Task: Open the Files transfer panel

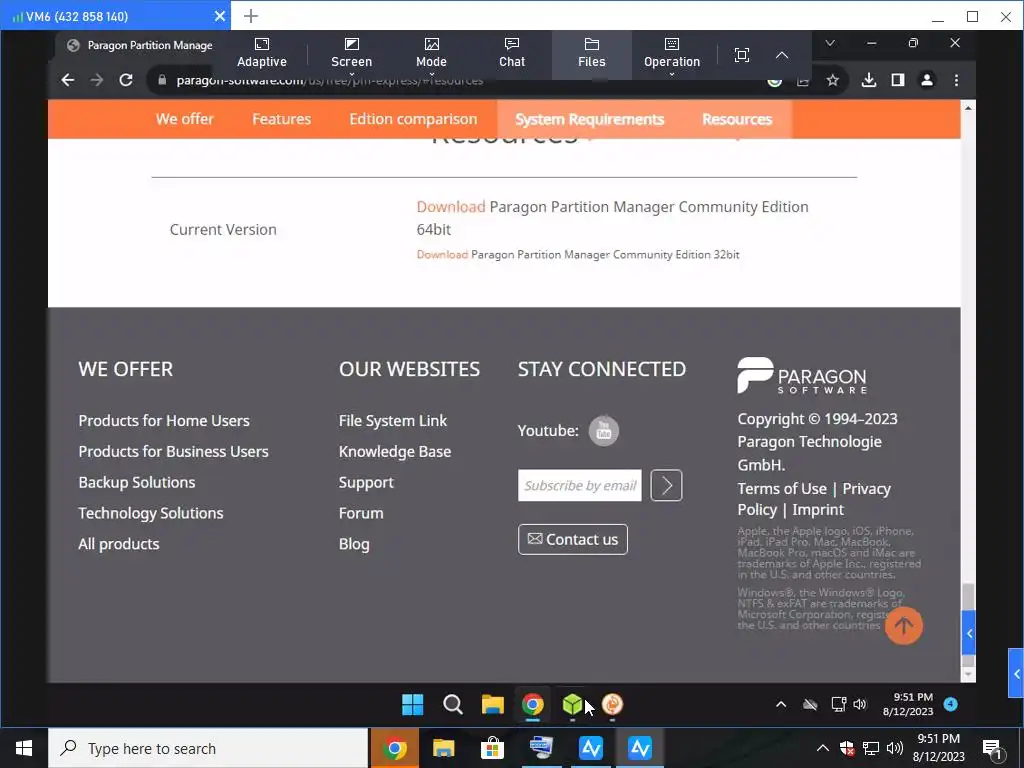Action: point(592,53)
